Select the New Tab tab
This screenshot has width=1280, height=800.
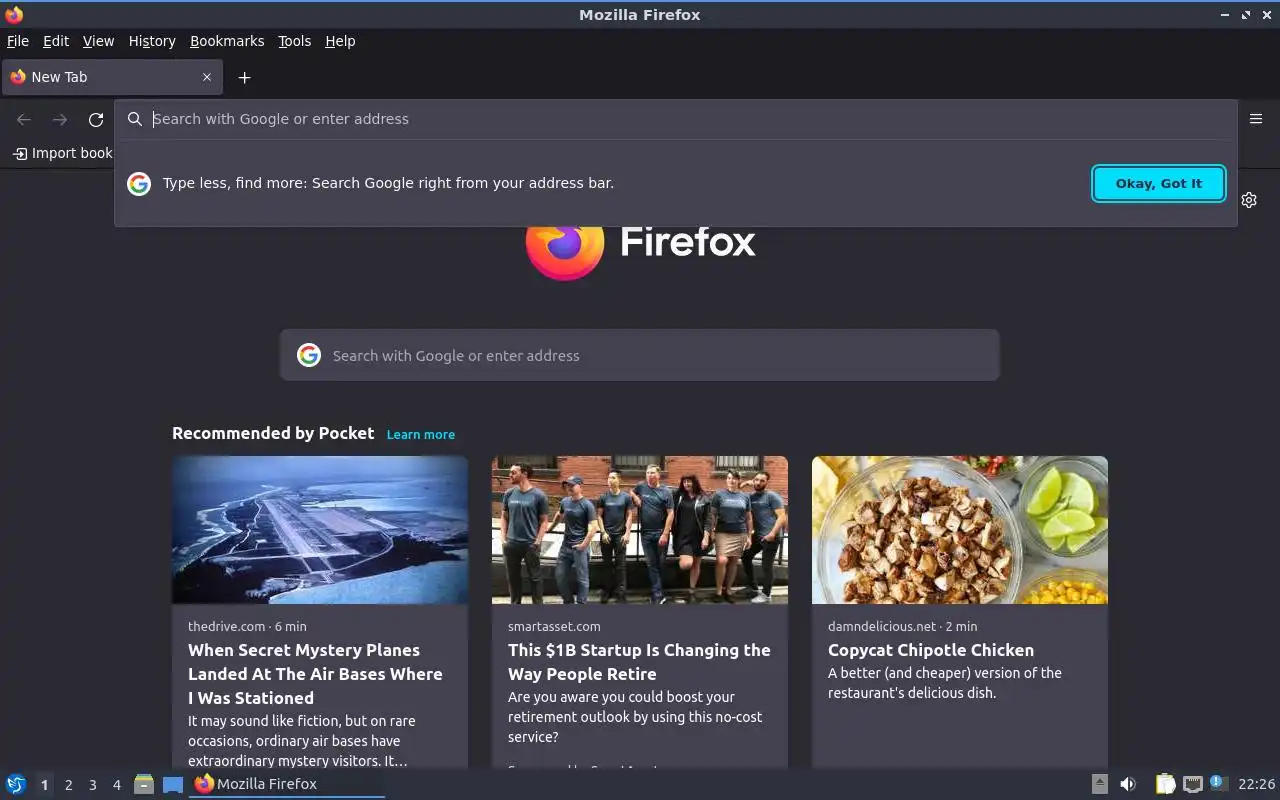(x=110, y=77)
